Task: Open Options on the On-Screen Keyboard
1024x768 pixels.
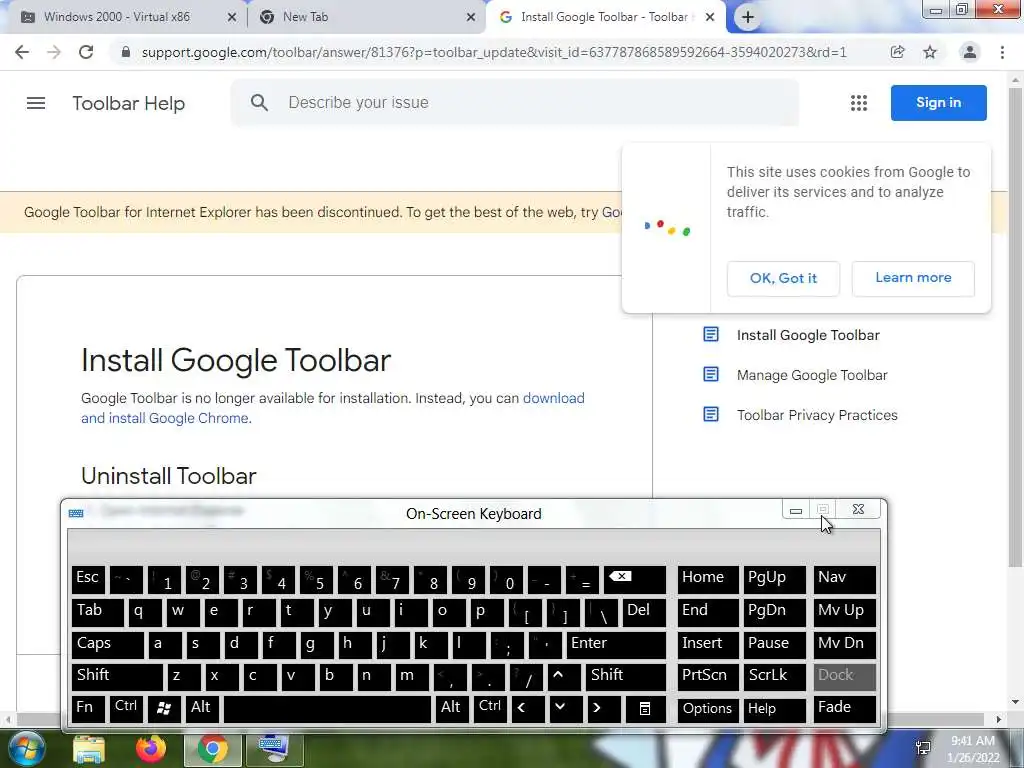Action: pos(708,709)
